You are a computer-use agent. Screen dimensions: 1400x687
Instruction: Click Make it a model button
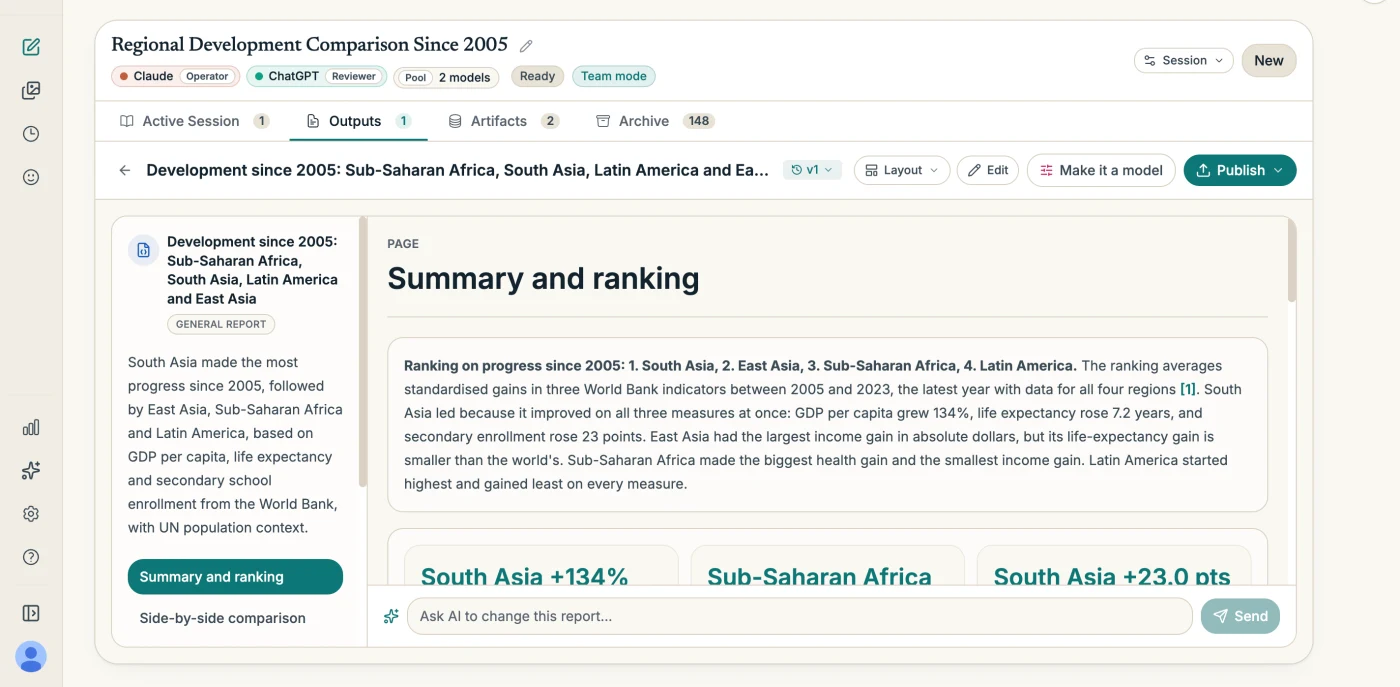click(1101, 170)
